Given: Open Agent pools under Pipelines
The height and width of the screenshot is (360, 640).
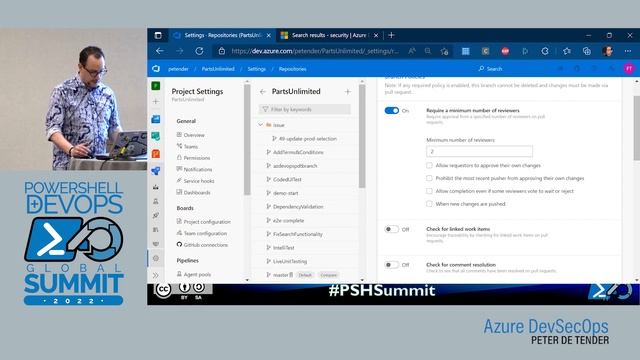Looking at the screenshot, I should coord(197,275).
